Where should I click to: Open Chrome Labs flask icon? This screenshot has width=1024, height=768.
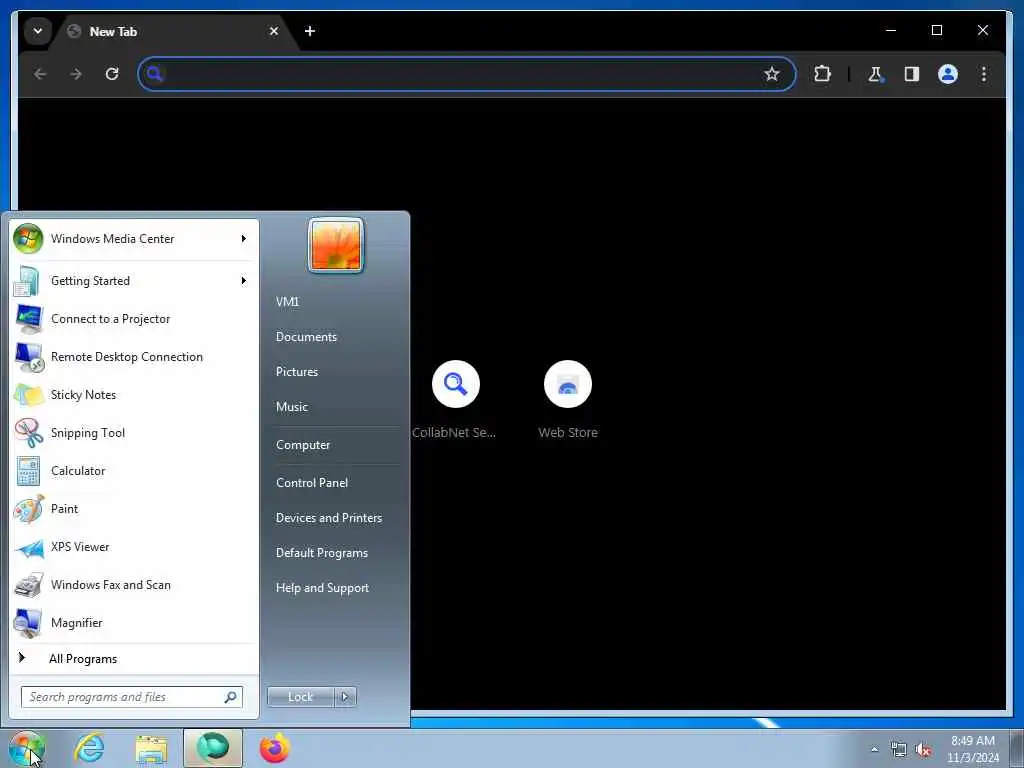pos(875,74)
